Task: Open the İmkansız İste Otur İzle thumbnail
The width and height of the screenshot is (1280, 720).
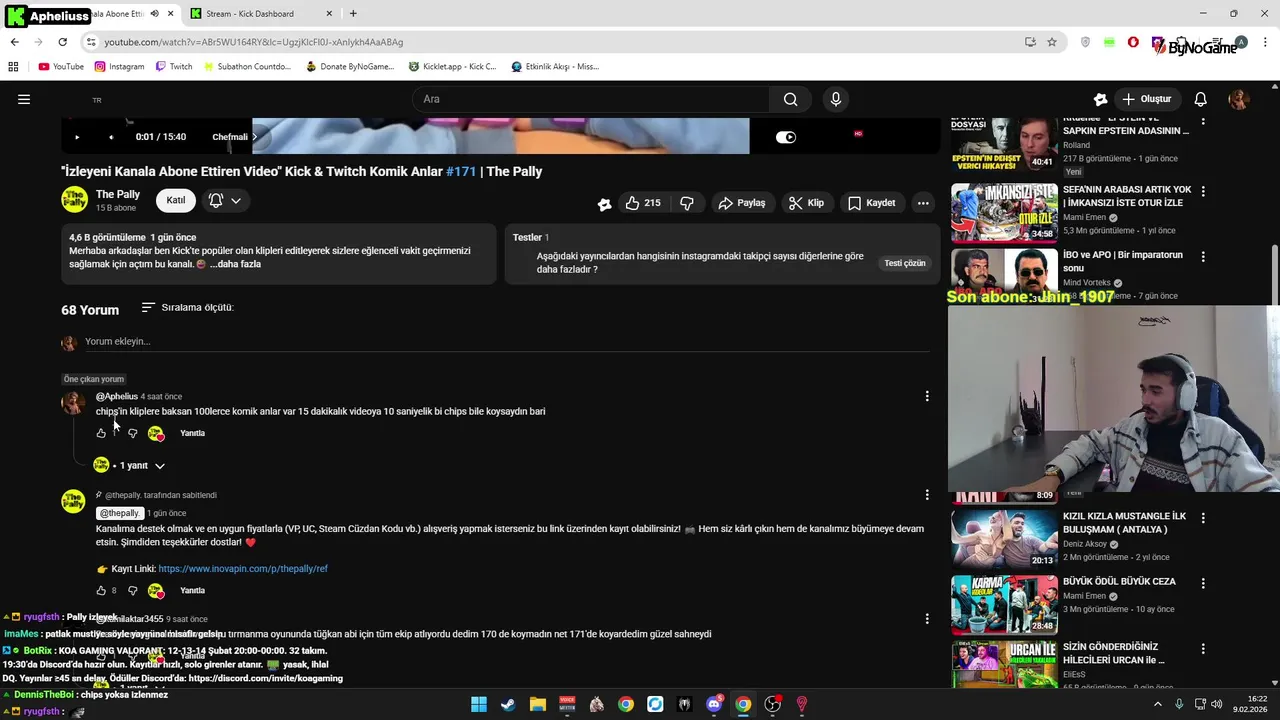Action: click(x=1003, y=212)
